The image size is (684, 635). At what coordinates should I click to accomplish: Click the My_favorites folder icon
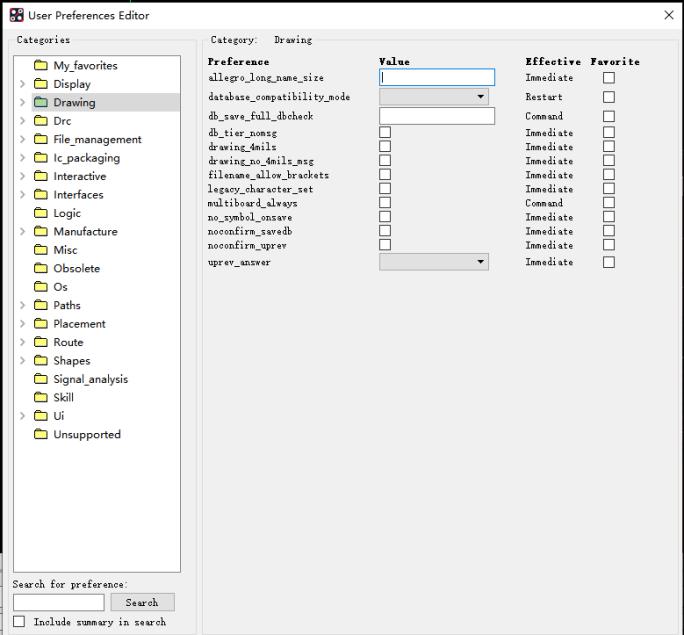pyautogui.click(x=41, y=66)
